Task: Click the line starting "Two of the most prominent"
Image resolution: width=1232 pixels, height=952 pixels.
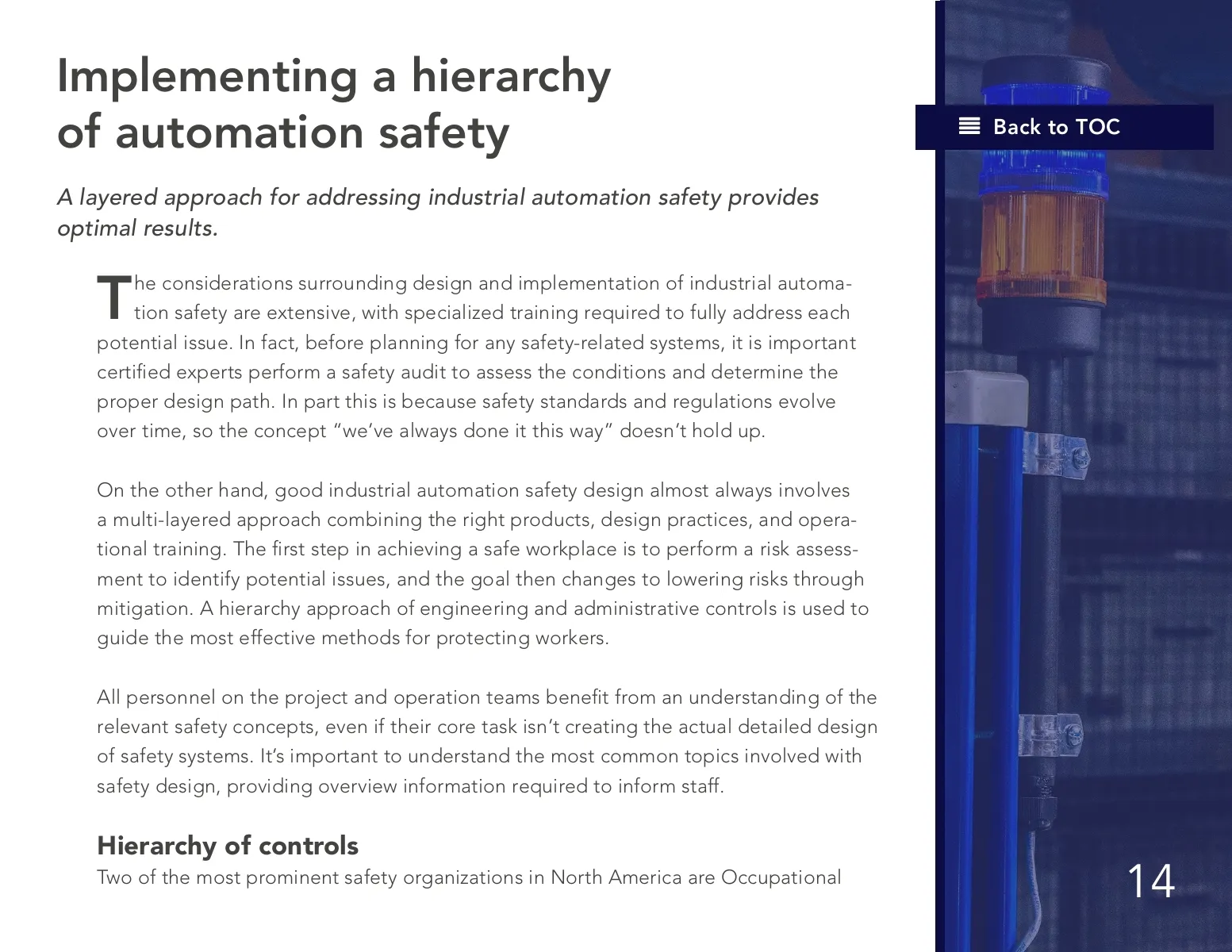Action: [x=468, y=877]
